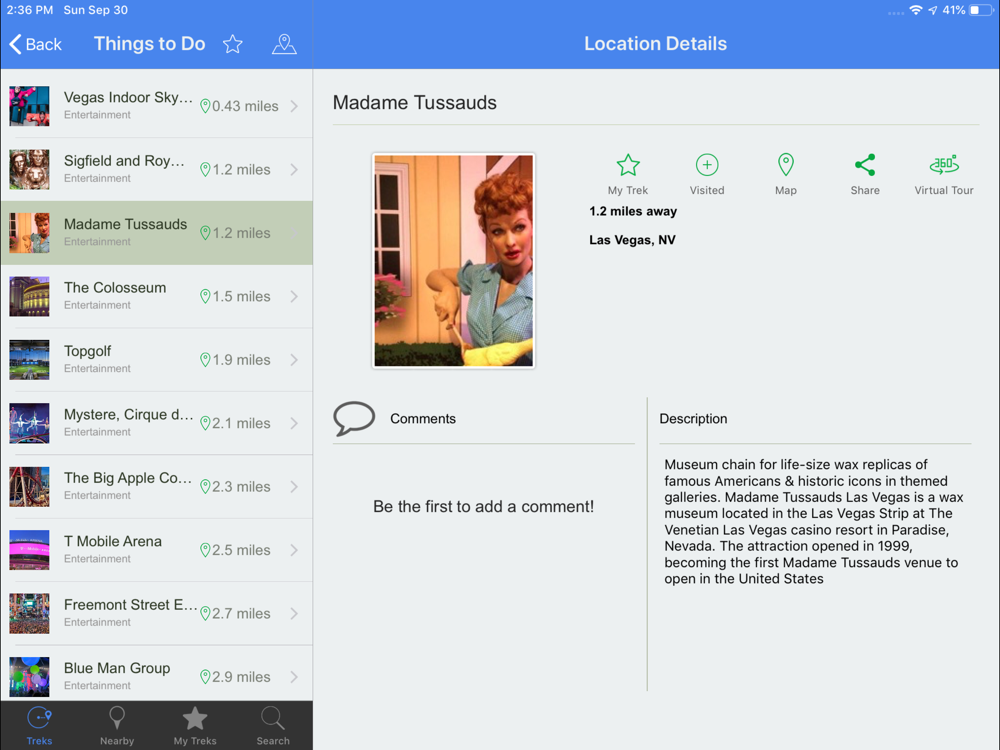
Task: Tap the battery indicator in status bar
Action: pos(981,10)
